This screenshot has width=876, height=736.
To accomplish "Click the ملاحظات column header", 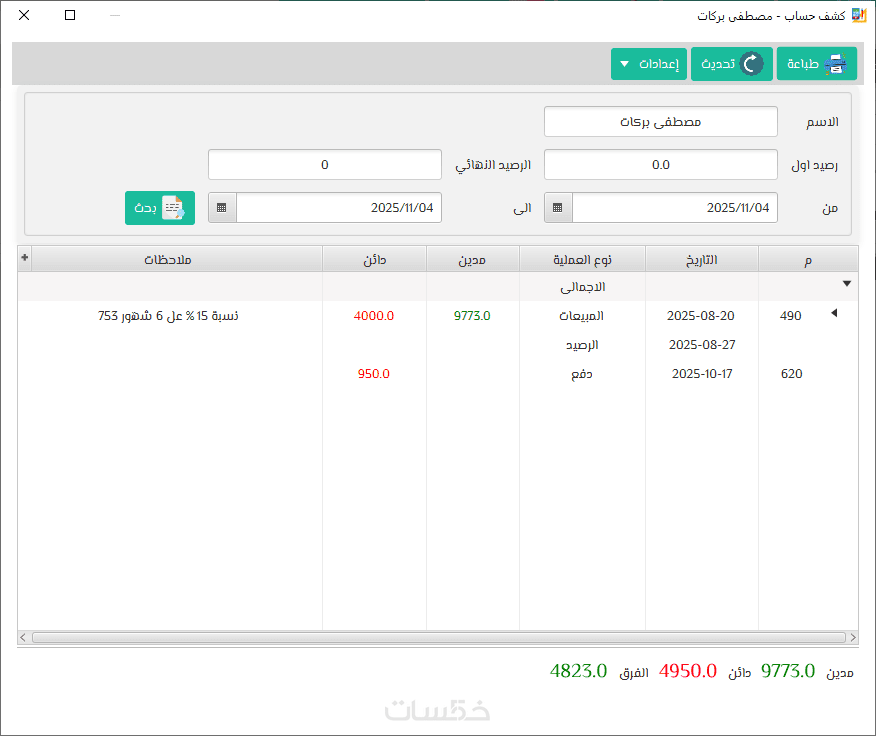I will pyautogui.click(x=169, y=259).
